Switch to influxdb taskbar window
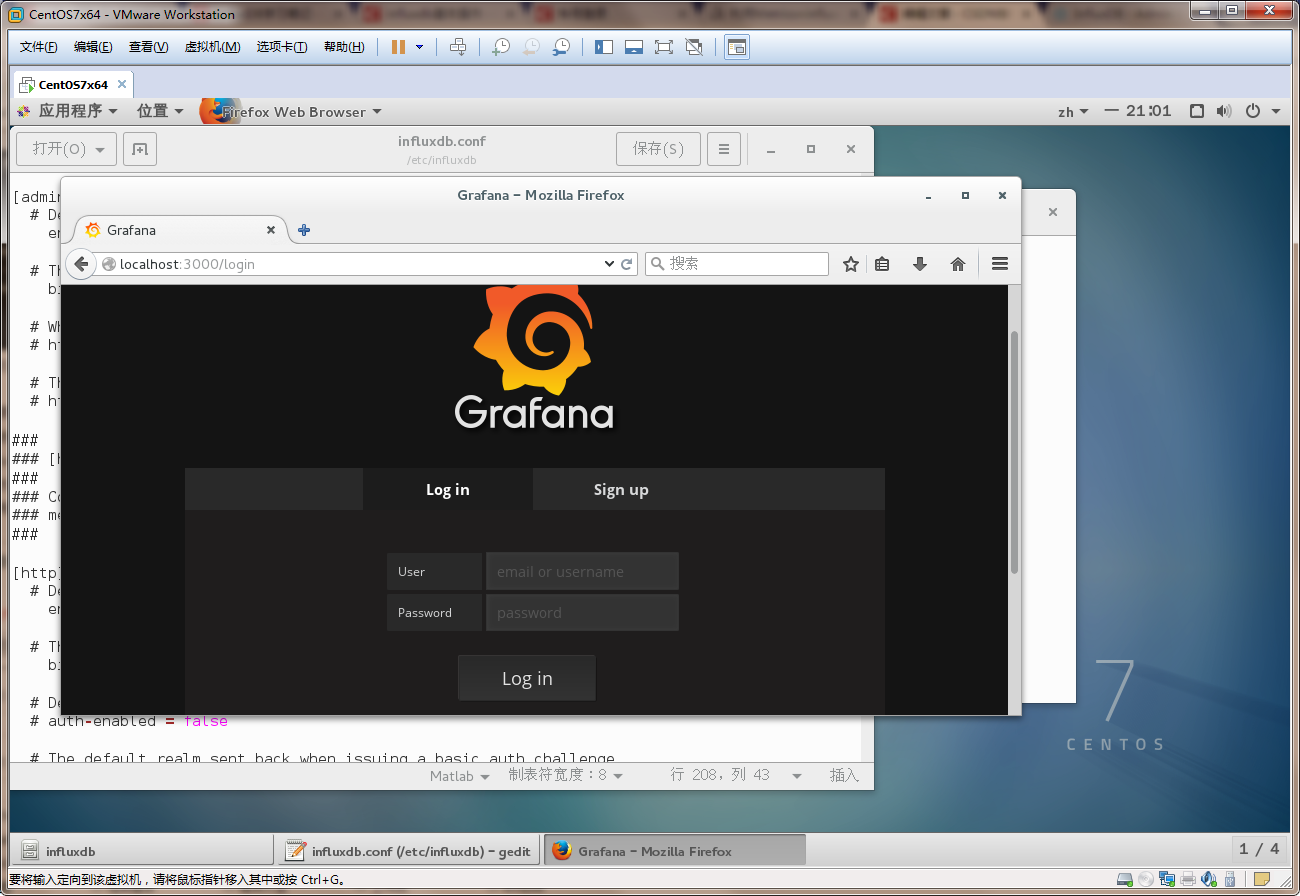This screenshot has width=1300, height=896. click(x=142, y=851)
